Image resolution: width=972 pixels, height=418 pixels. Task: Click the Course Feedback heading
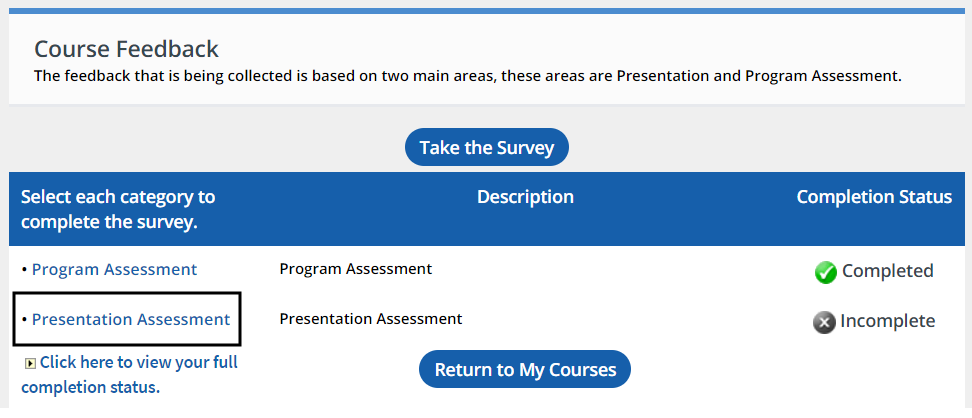(126, 49)
